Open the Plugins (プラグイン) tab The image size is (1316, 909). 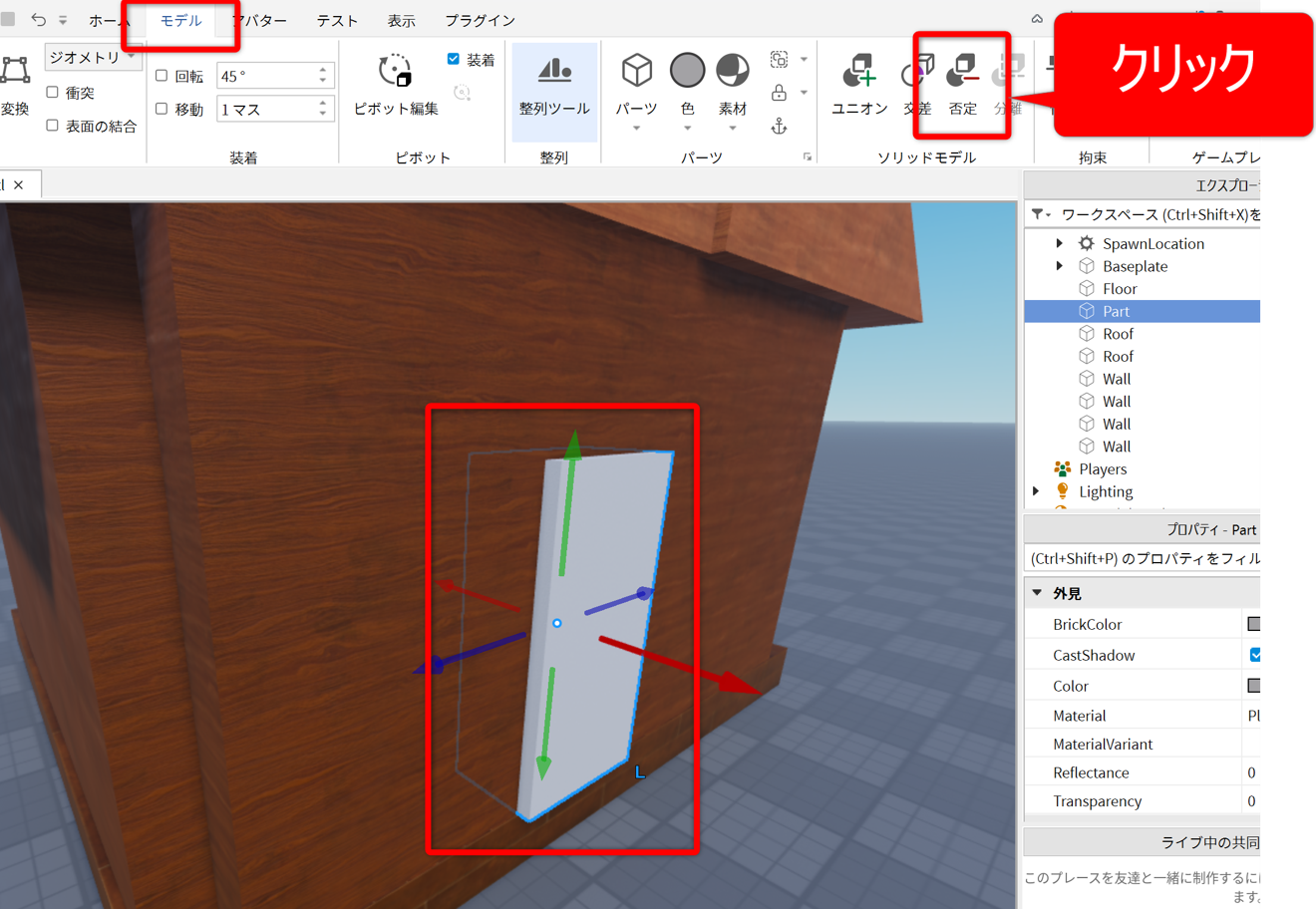[x=480, y=20]
